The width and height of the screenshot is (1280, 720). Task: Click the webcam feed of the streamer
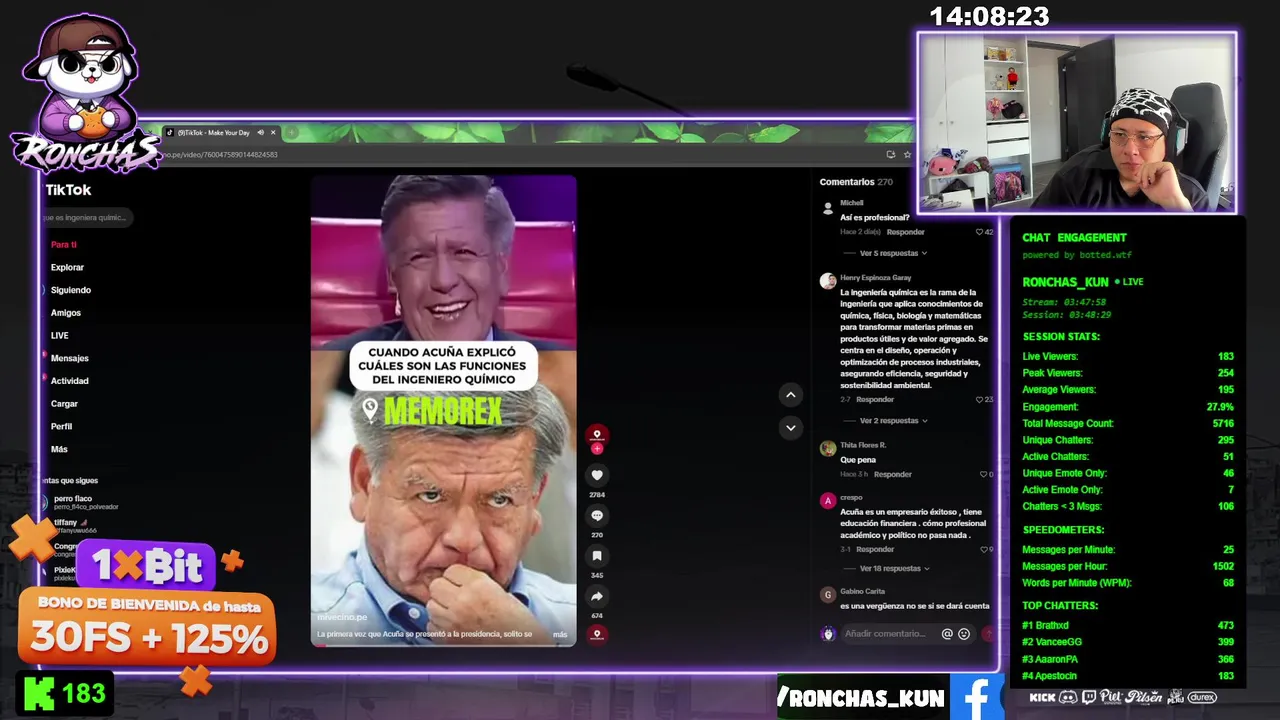pyautogui.click(x=1077, y=123)
